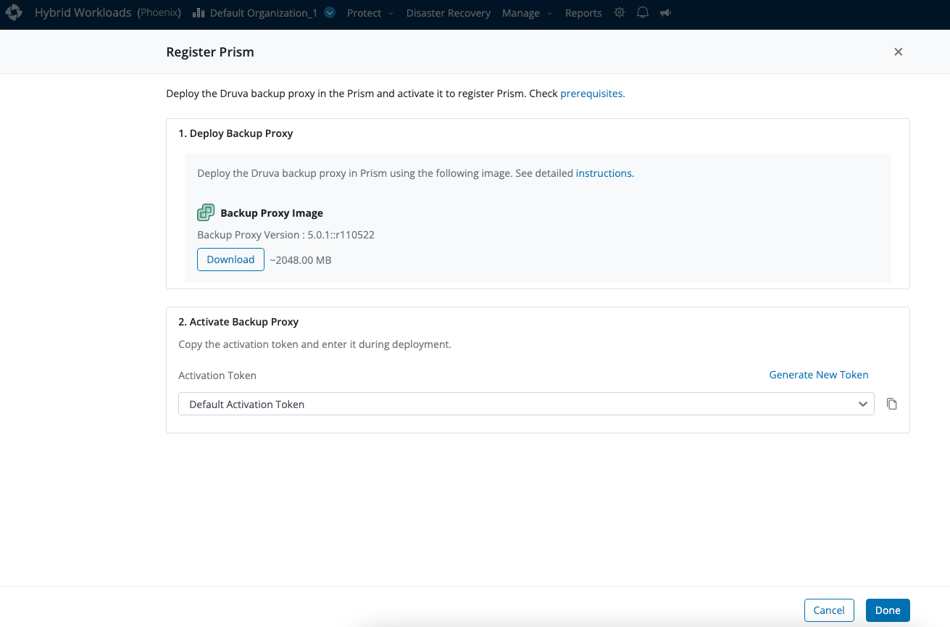
Task: Click Generate New Token link
Action: [x=819, y=375]
